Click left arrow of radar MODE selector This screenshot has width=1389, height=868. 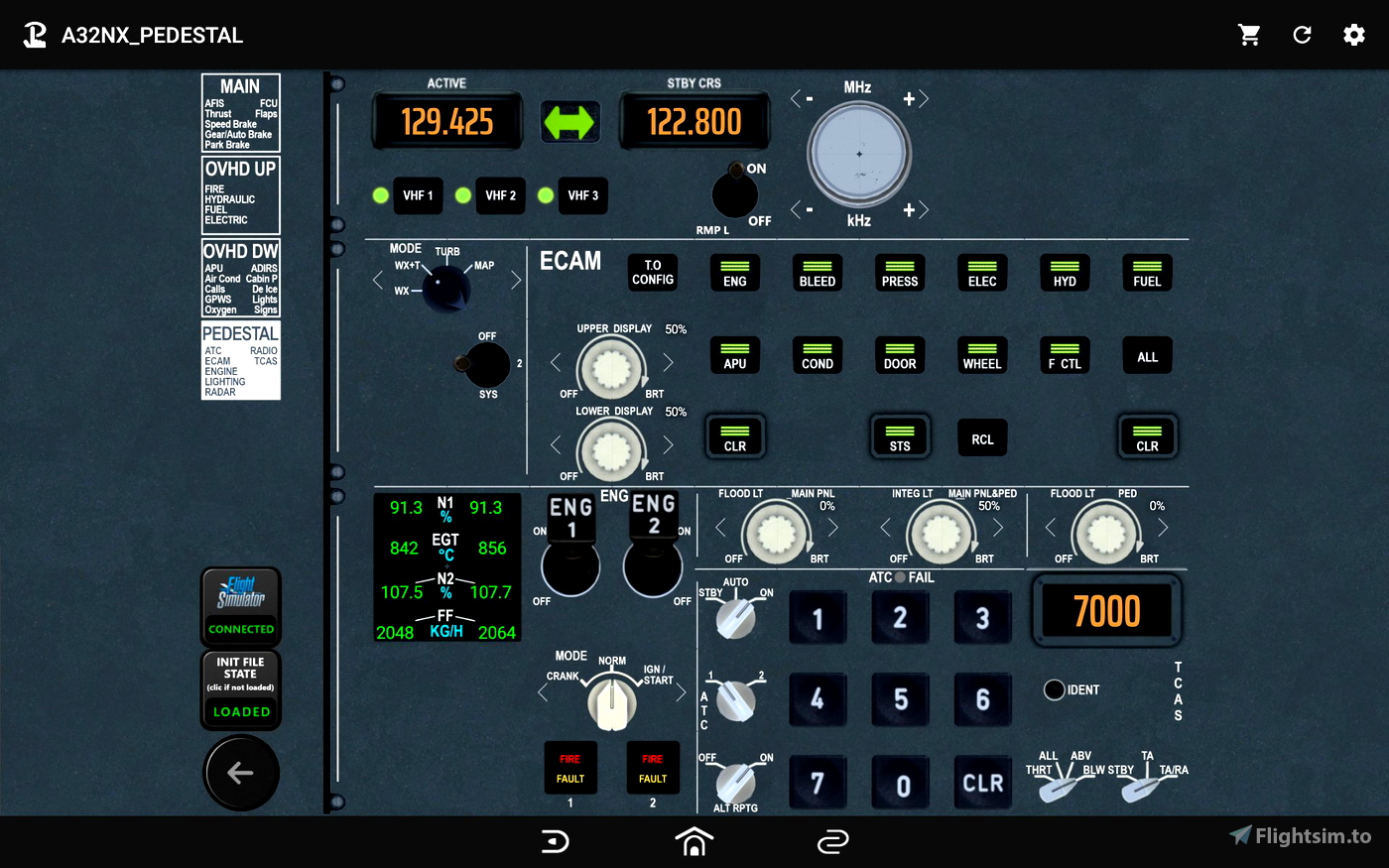tap(377, 281)
